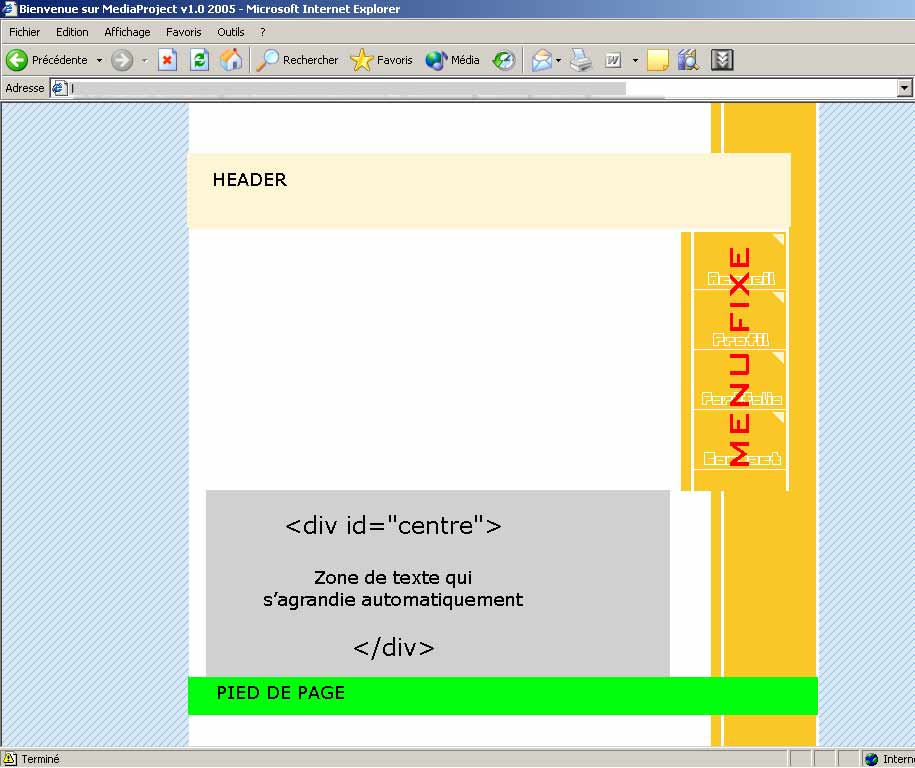The height and width of the screenshot is (768, 915).
Task: Expand the Word edit button dropdown arrow
Action: tap(635, 60)
